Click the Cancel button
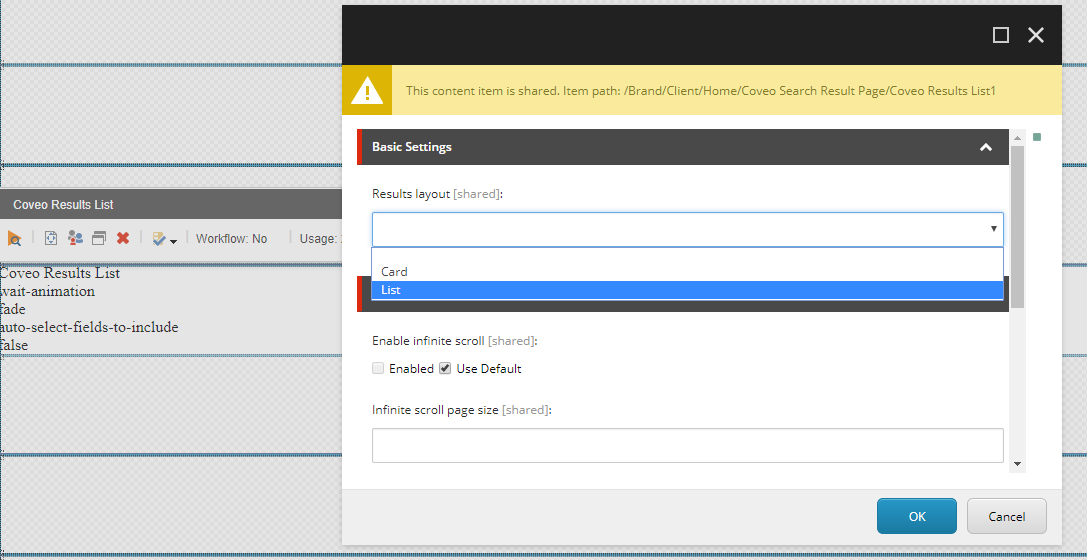This screenshot has width=1087, height=560. coord(1007,516)
